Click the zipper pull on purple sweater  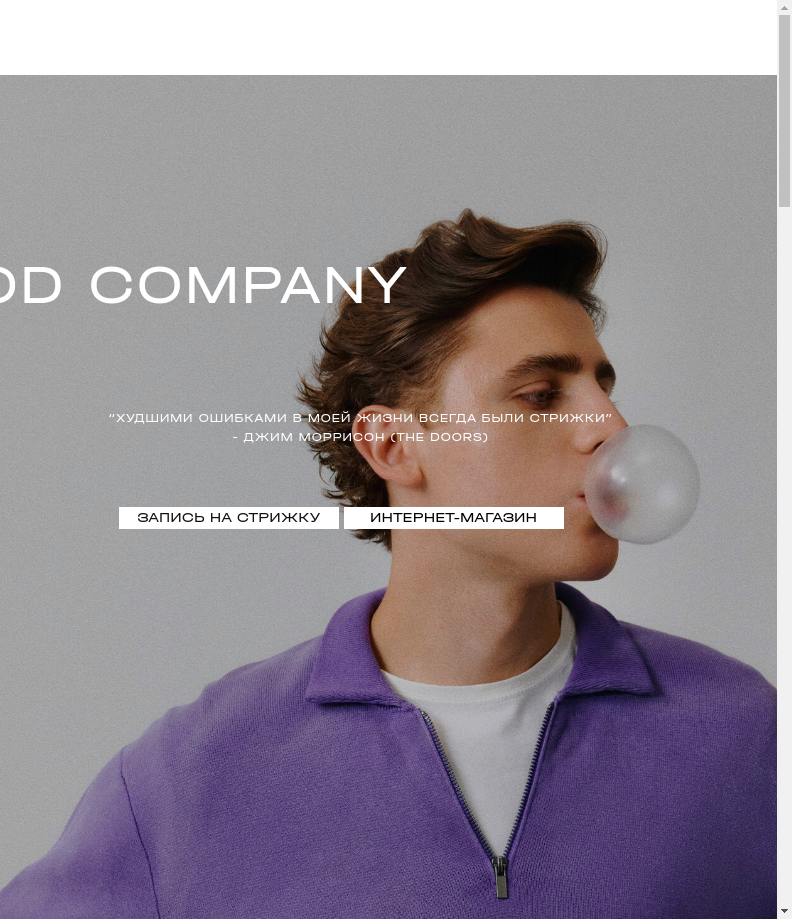tap(500, 877)
